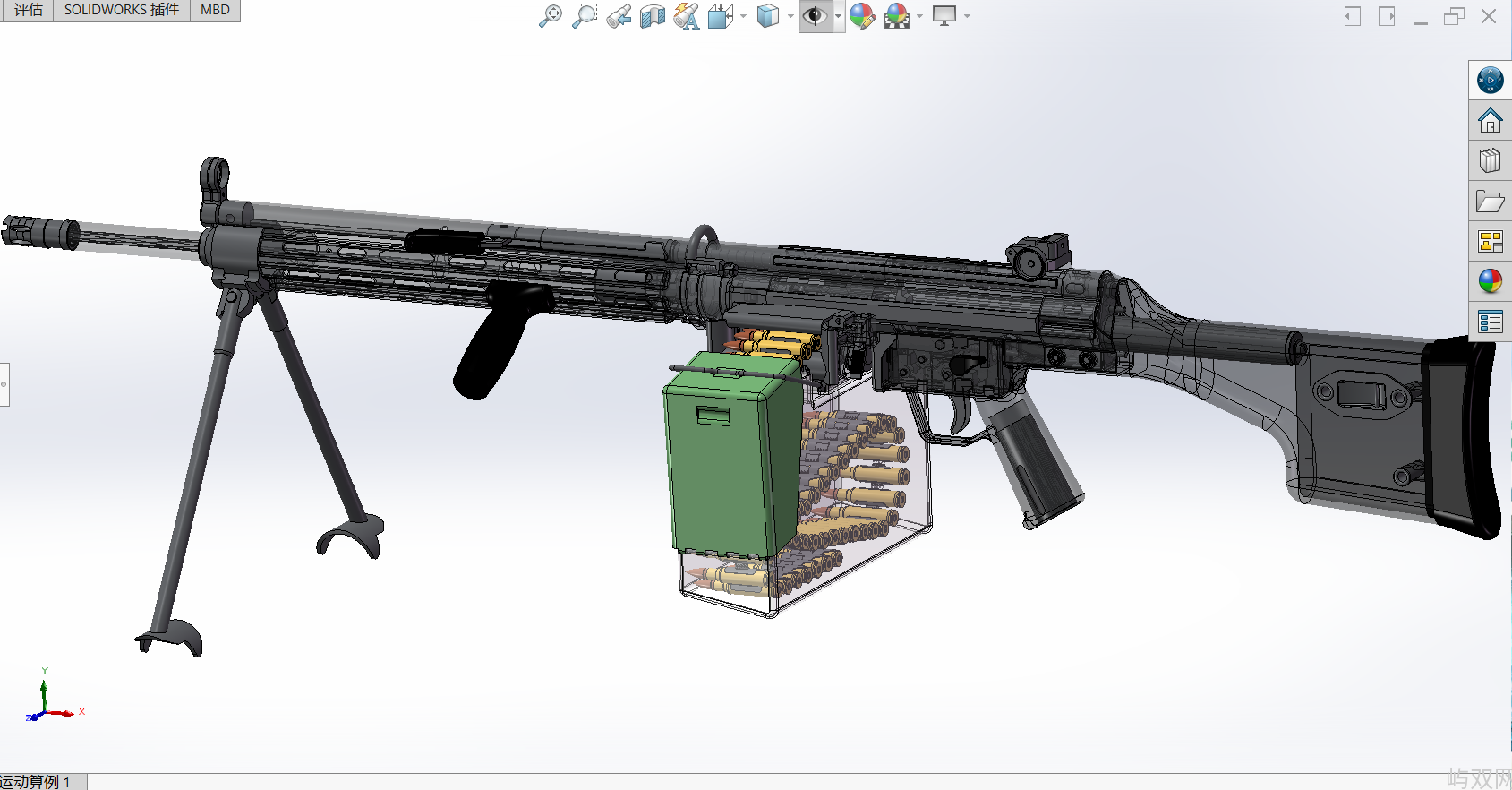Open View Settings monitor icon
Image resolution: width=1512 pixels, height=790 pixels.
pos(944,15)
